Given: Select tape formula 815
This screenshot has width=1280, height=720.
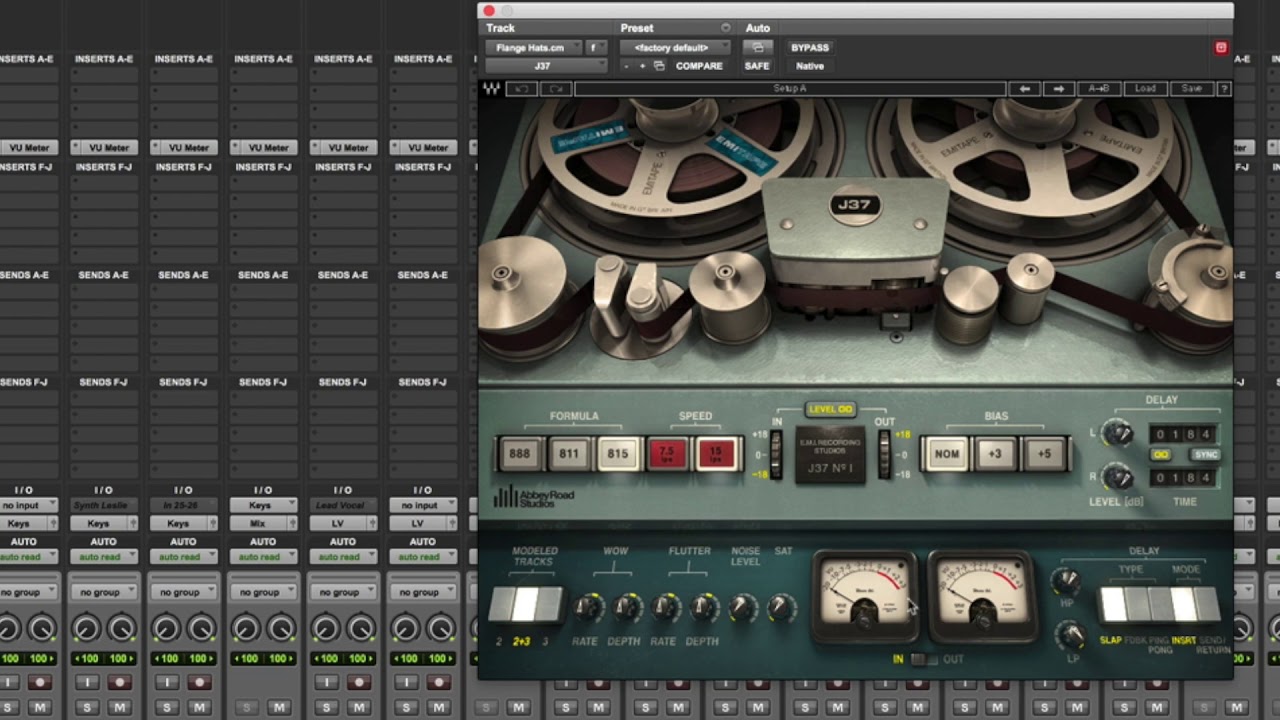Looking at the screenshot, I should pos(617,454).
